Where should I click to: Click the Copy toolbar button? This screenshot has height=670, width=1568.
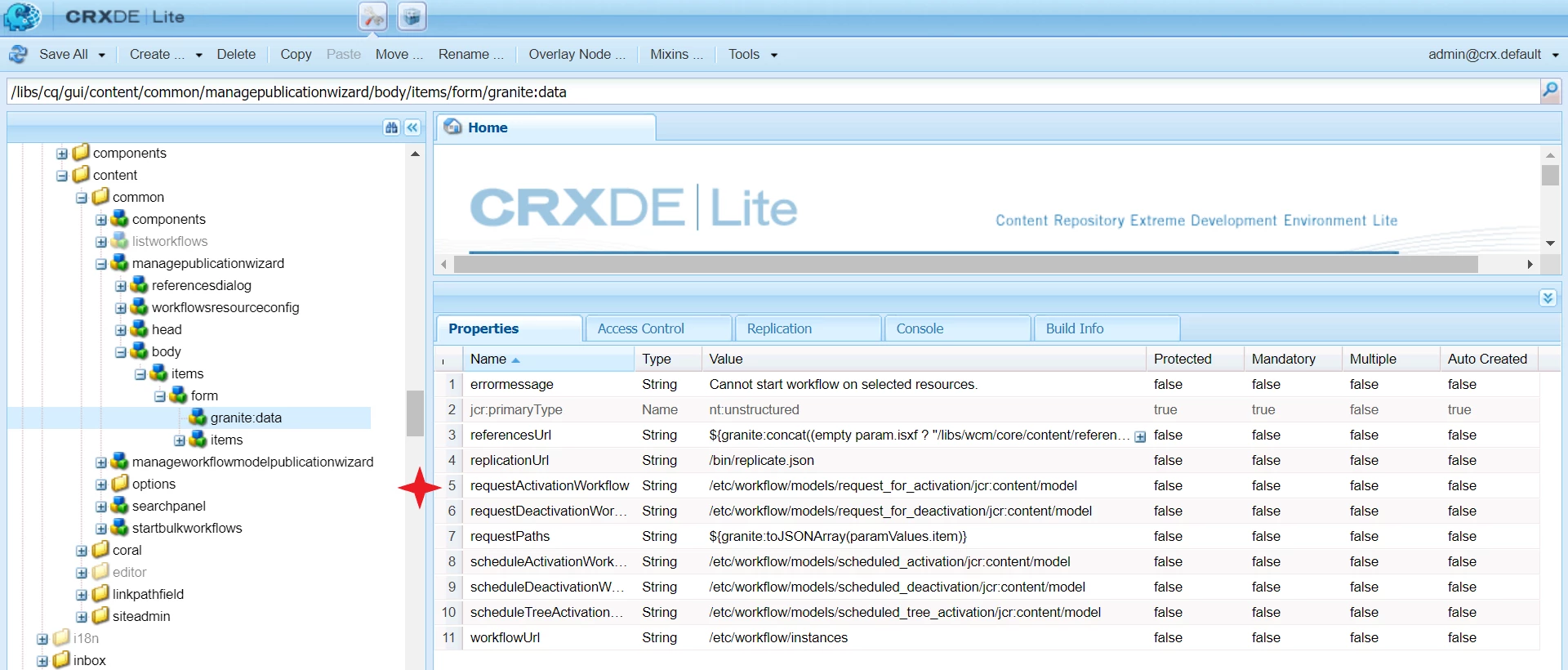tap(296, 54)
